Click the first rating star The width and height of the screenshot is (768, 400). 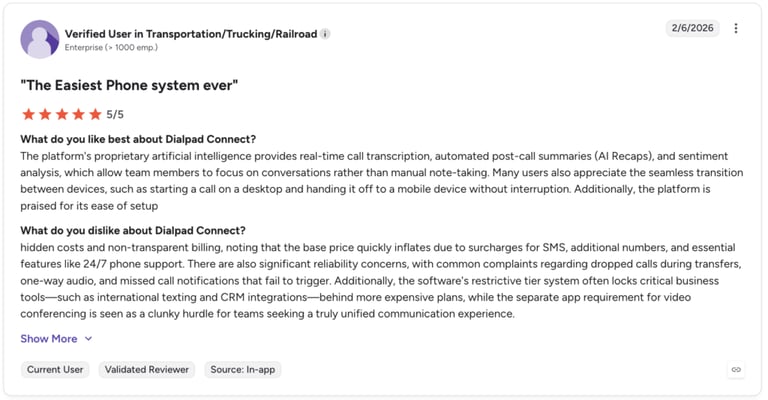[x=28, y=115]
